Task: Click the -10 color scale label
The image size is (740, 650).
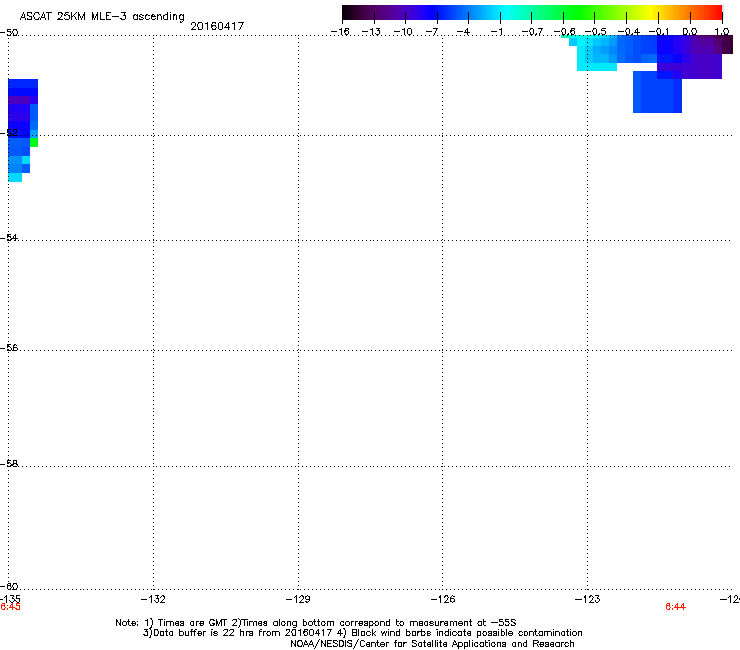Action: (404, 32)
